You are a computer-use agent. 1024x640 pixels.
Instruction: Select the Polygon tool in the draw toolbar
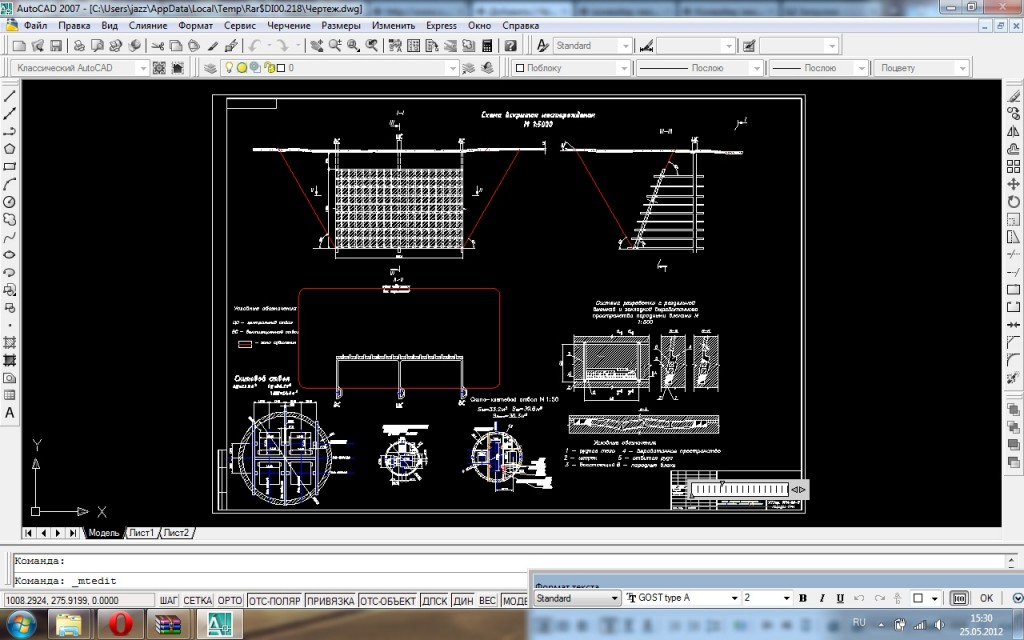(x=10, y=149)
